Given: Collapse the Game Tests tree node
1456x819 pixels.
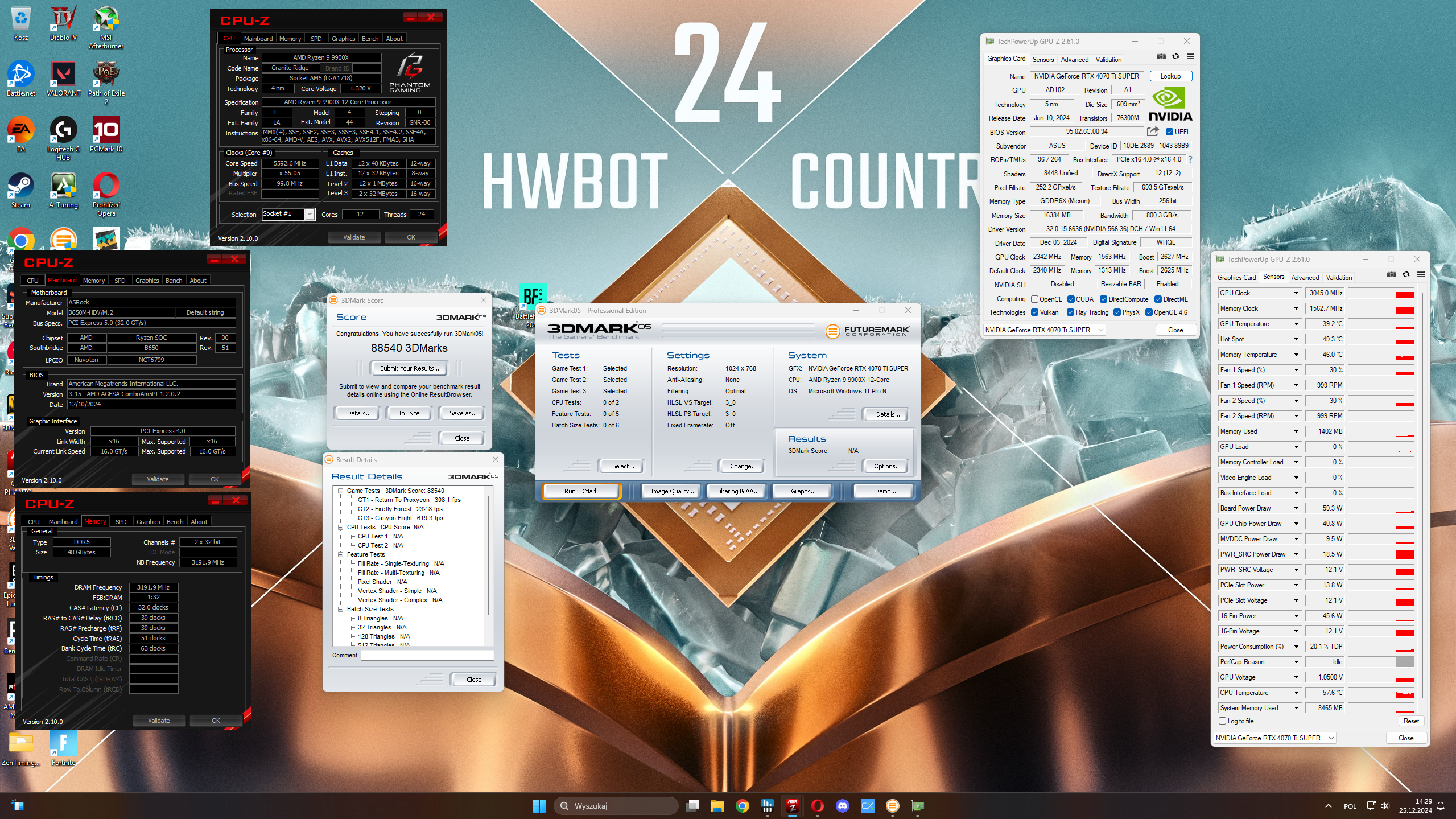Looking at the screenshot, I should tap(341, 491).
